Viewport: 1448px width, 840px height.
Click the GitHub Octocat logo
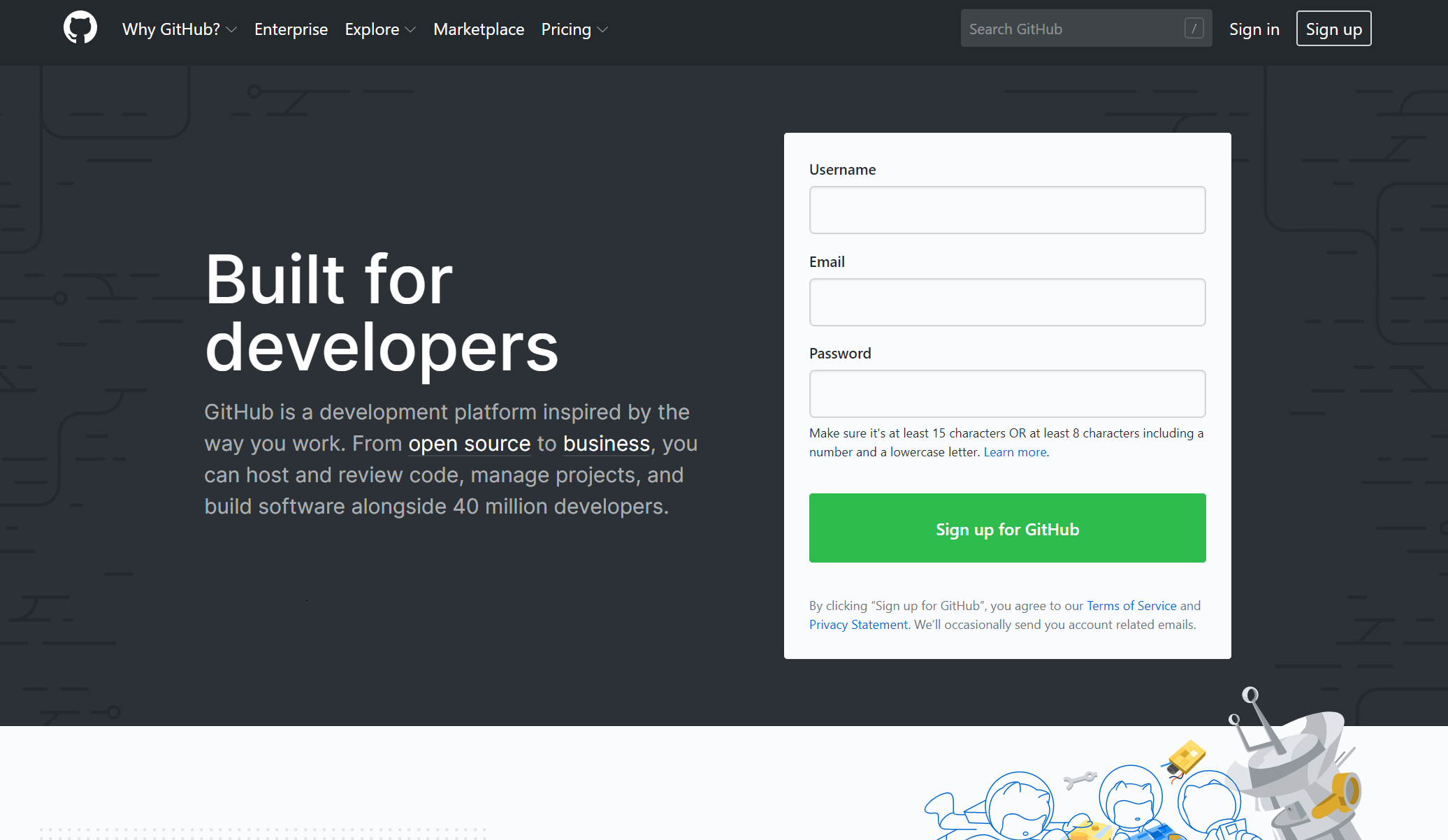coord(80,28)
